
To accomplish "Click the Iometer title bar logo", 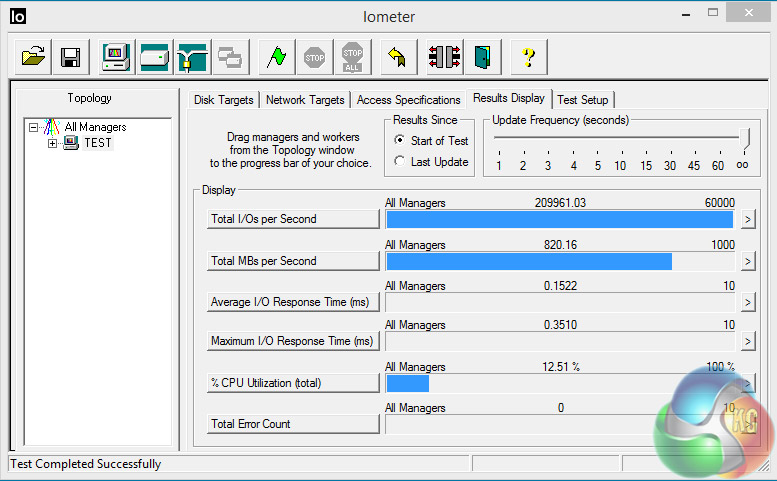I will coord(17,16).
